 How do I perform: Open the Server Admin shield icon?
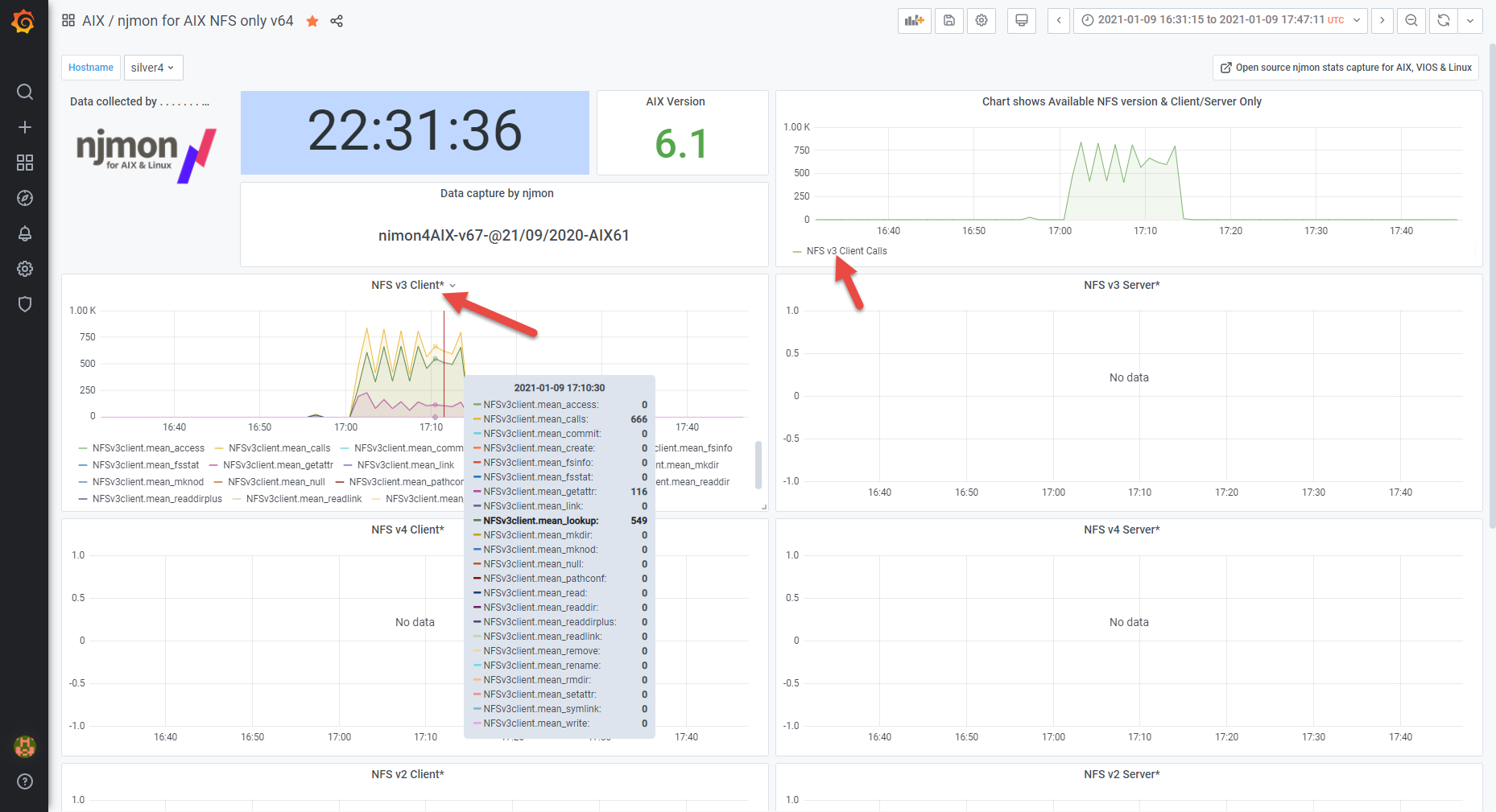[x=25, y=304]
